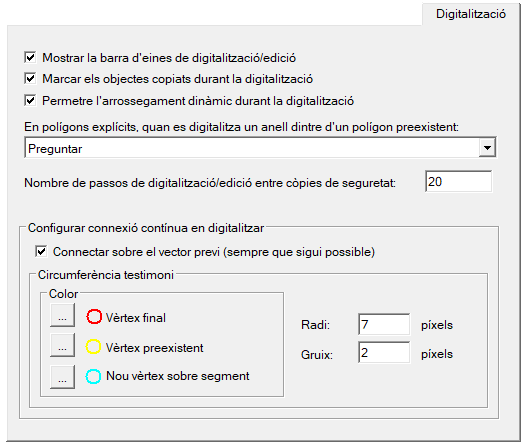Select the Digitalització tab
525x445 pixels.
click(471, 14)
